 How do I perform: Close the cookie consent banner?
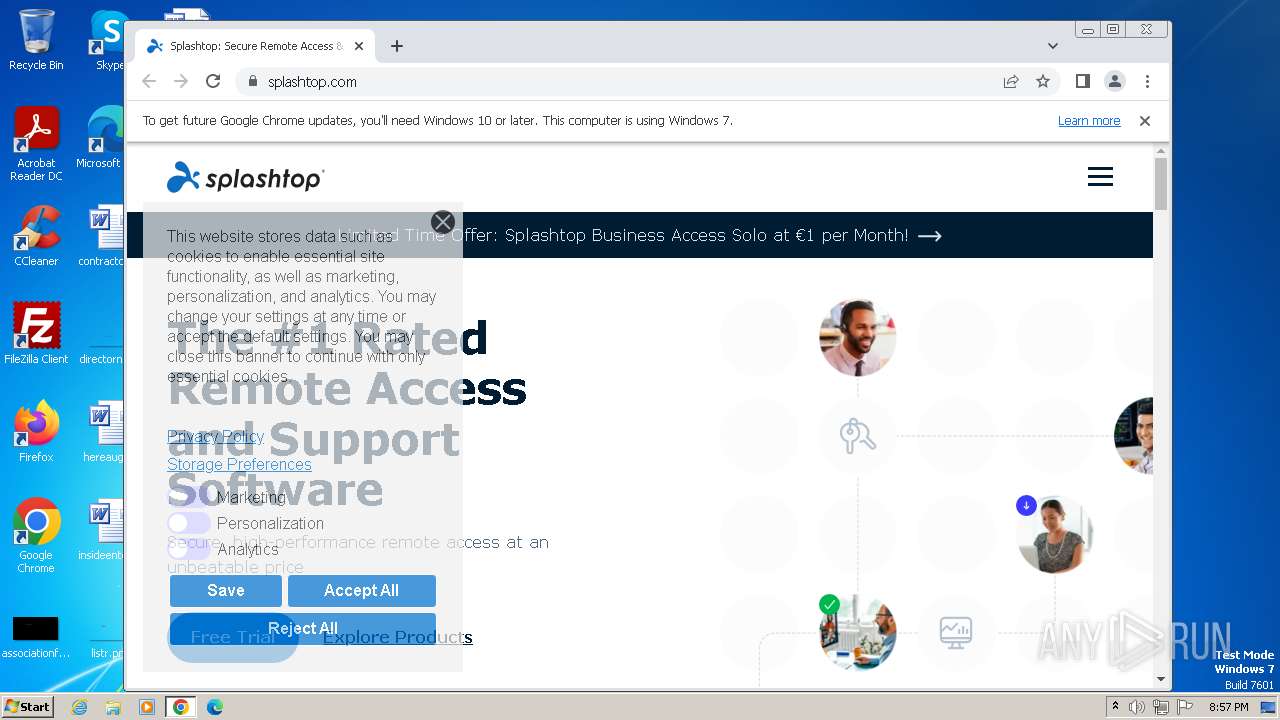[x=443, y=222]
